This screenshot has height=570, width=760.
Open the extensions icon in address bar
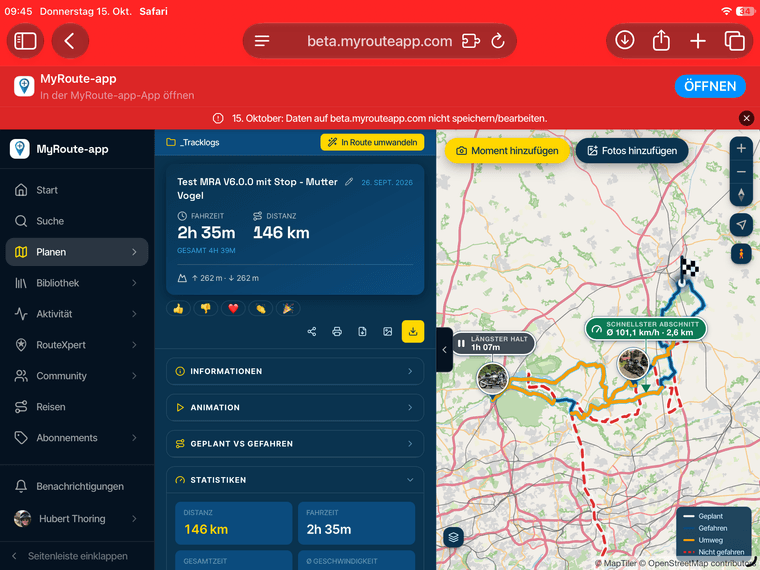pyautogui.click(x=471, y=41)
